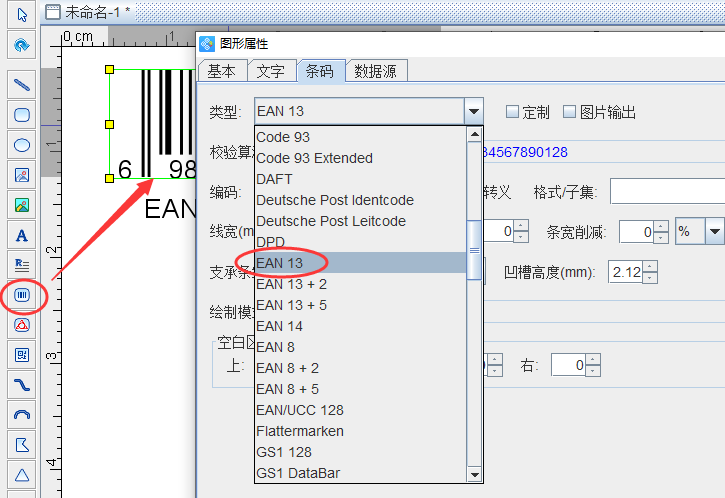Screen dimensions: 725x498
Task: Collapse the 类型 dropdown arrow
Action: [473, 111]
